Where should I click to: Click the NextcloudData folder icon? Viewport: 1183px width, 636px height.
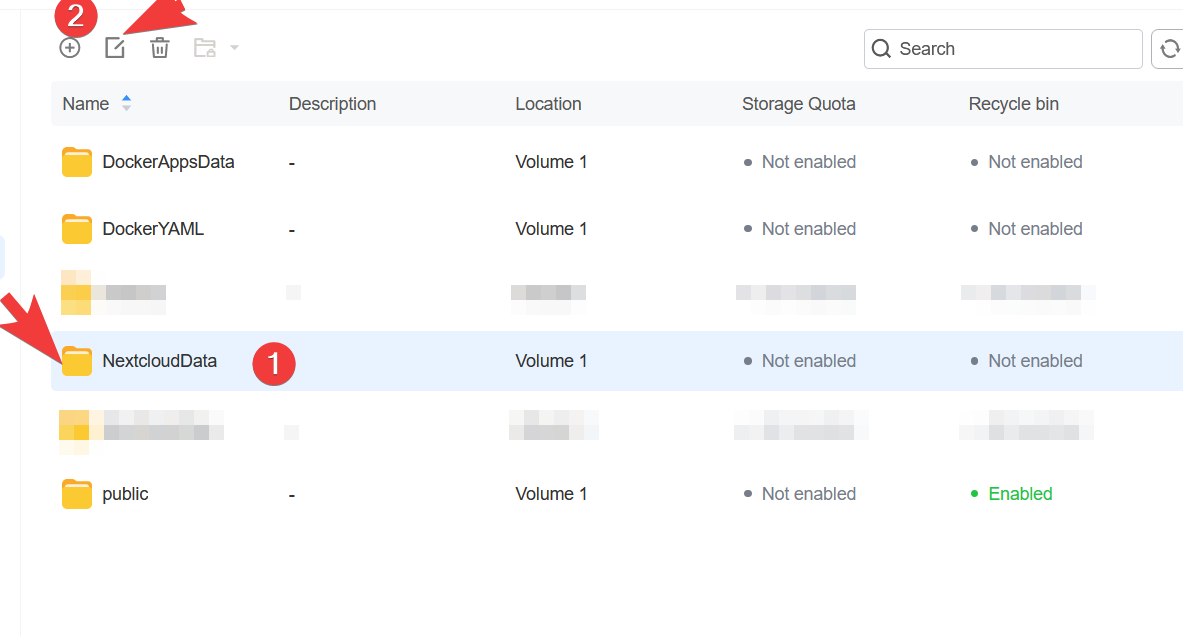[77, 361]
